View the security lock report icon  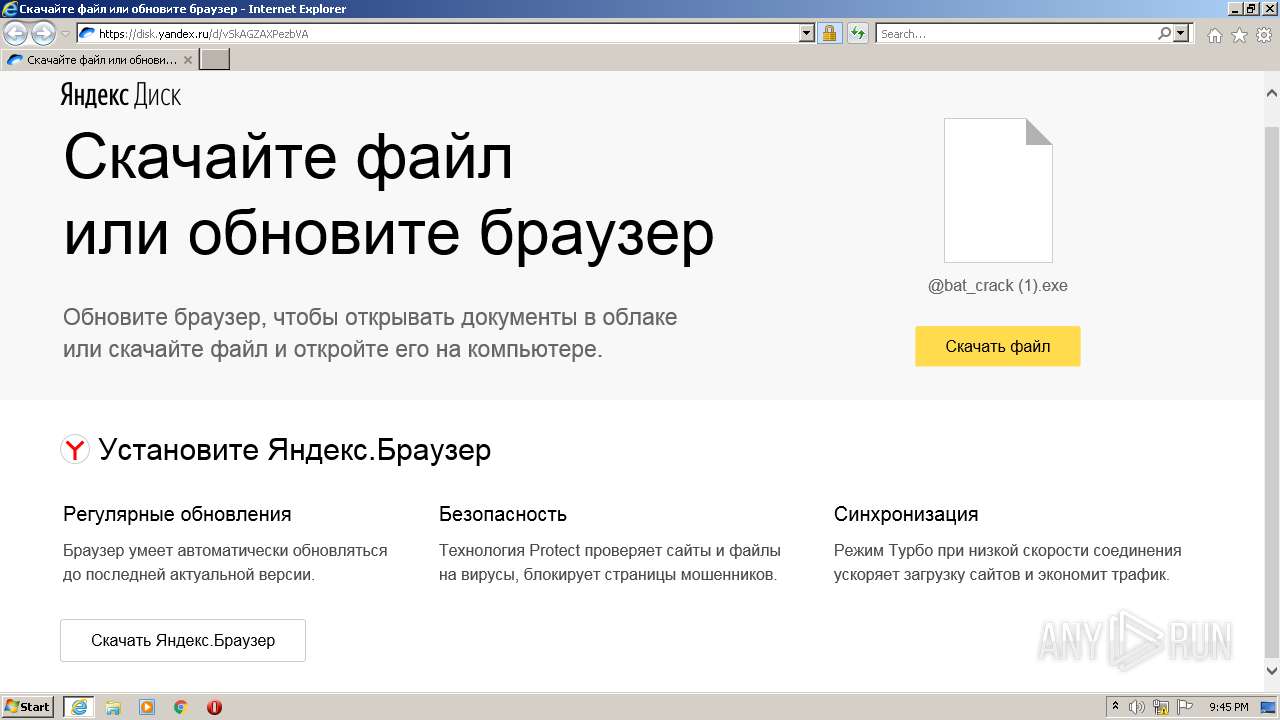(x=829, y=33)
